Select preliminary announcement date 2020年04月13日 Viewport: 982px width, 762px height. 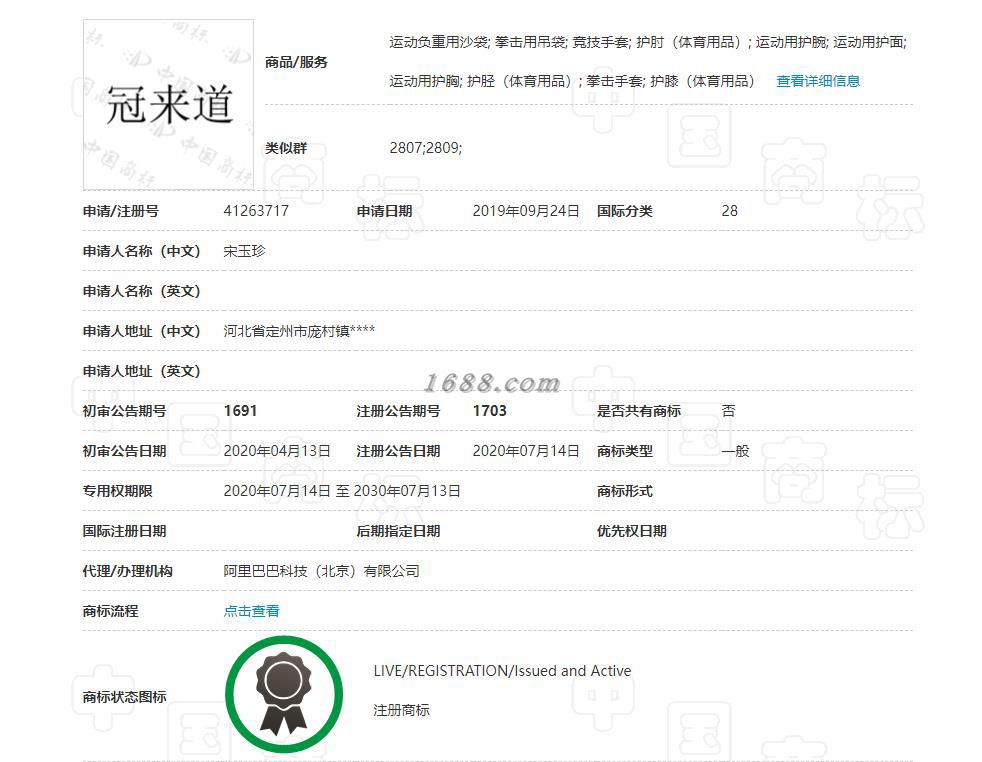(x=277, y=451)
